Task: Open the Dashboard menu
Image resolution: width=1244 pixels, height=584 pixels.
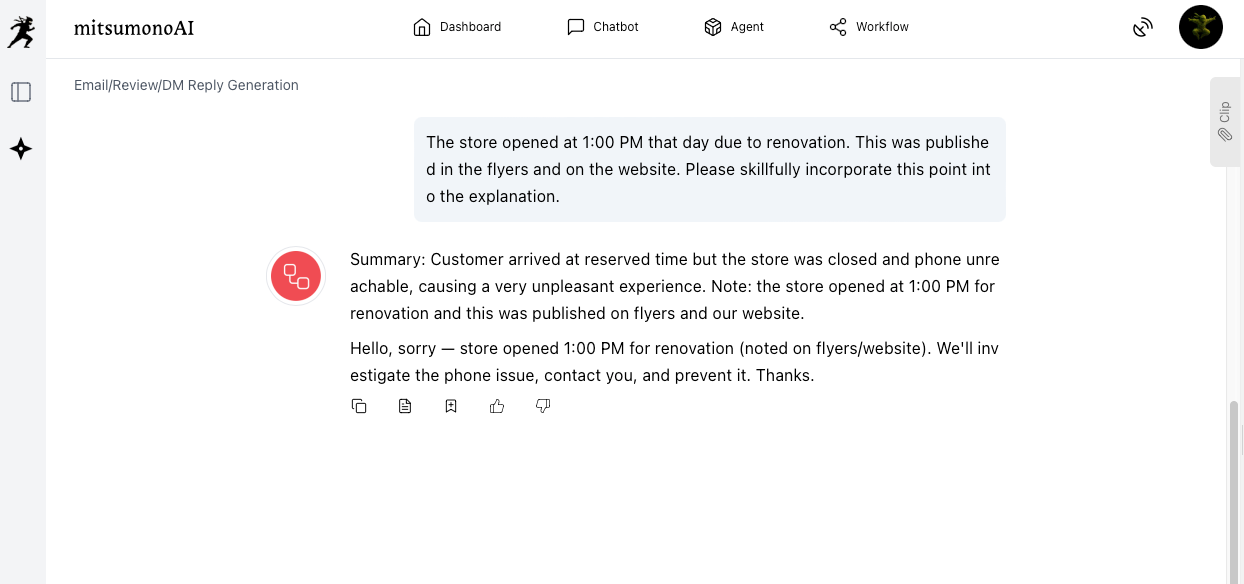Action: click(x=457, y=27)
